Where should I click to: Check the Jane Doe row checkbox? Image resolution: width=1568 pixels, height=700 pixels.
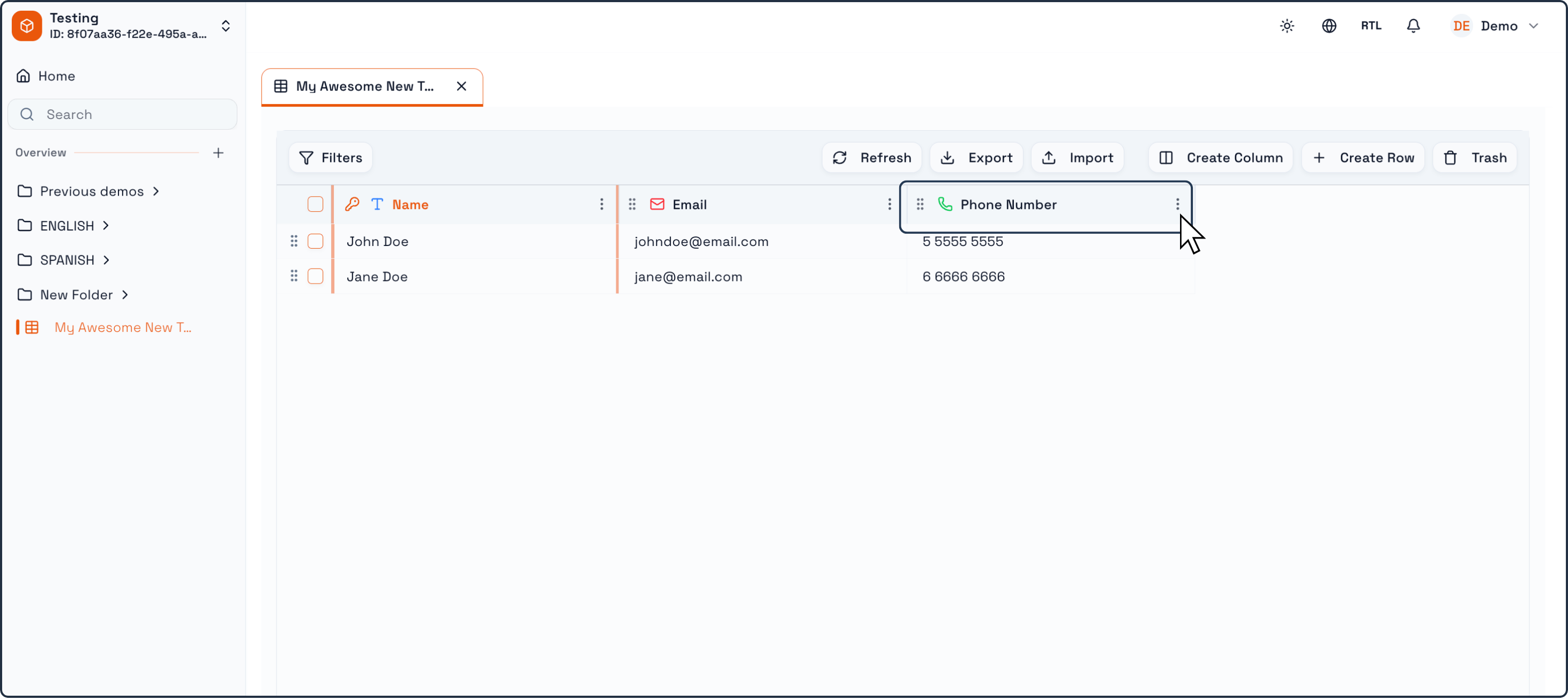point(315,277)
